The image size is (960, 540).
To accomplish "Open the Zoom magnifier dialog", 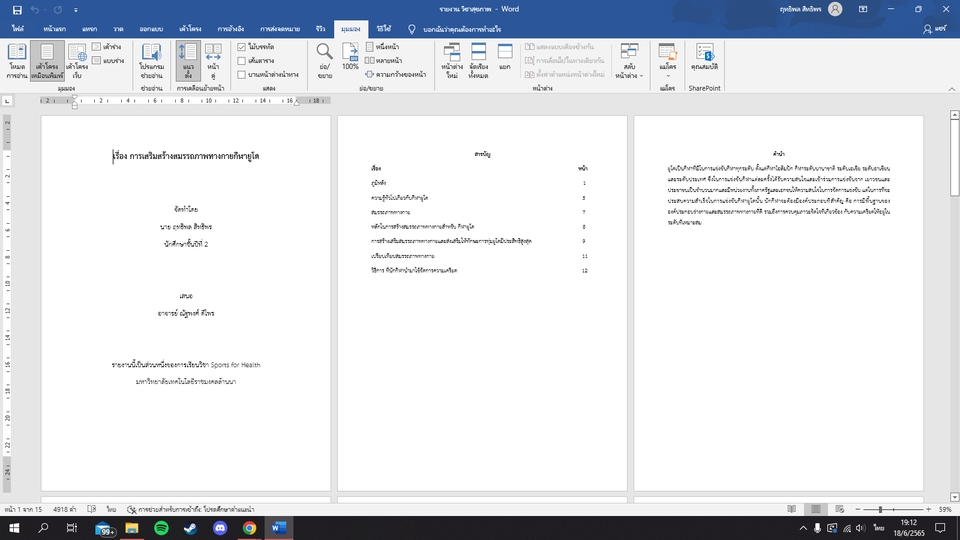I will click(x=324, y=61).
